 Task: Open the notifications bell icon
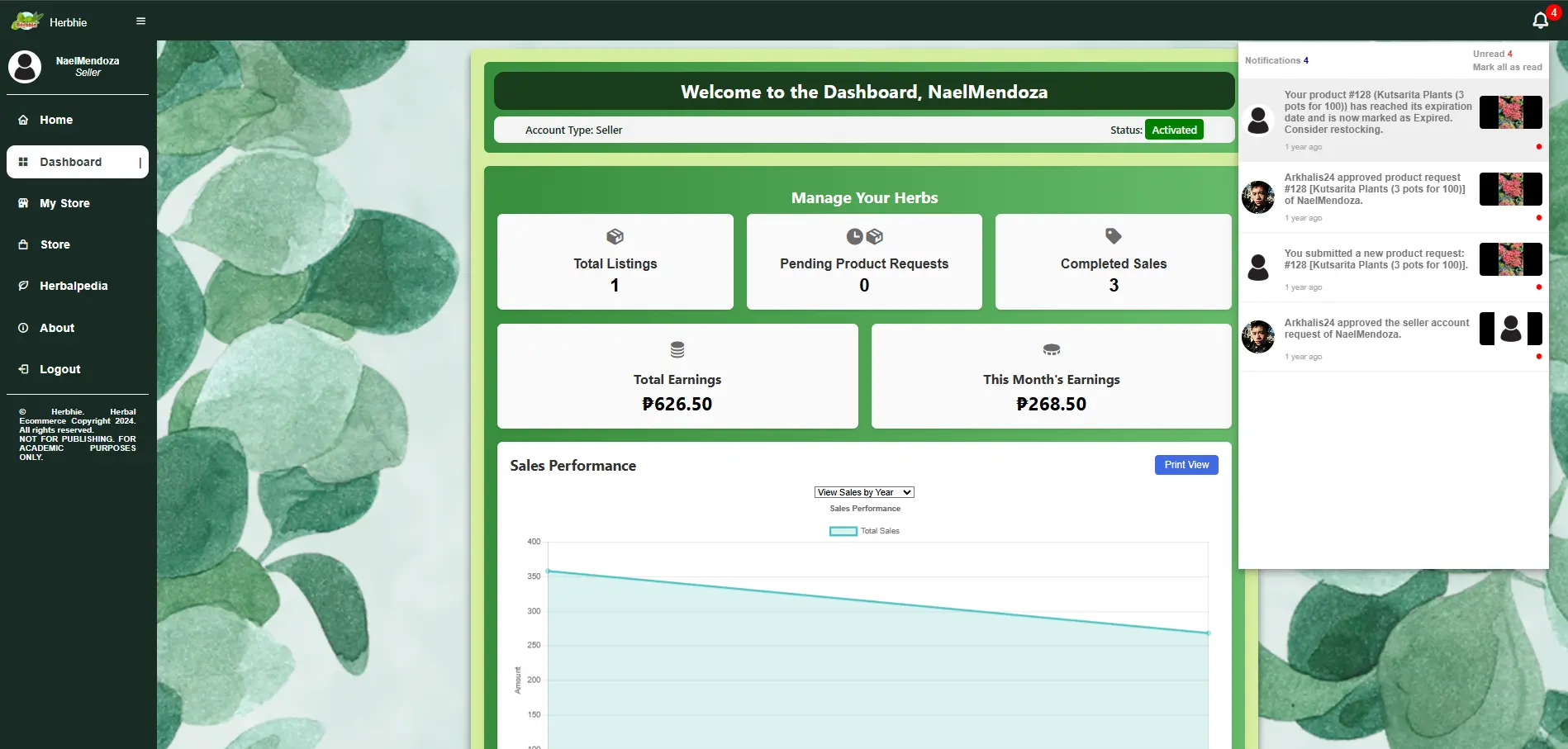(x=1540, y=21)
